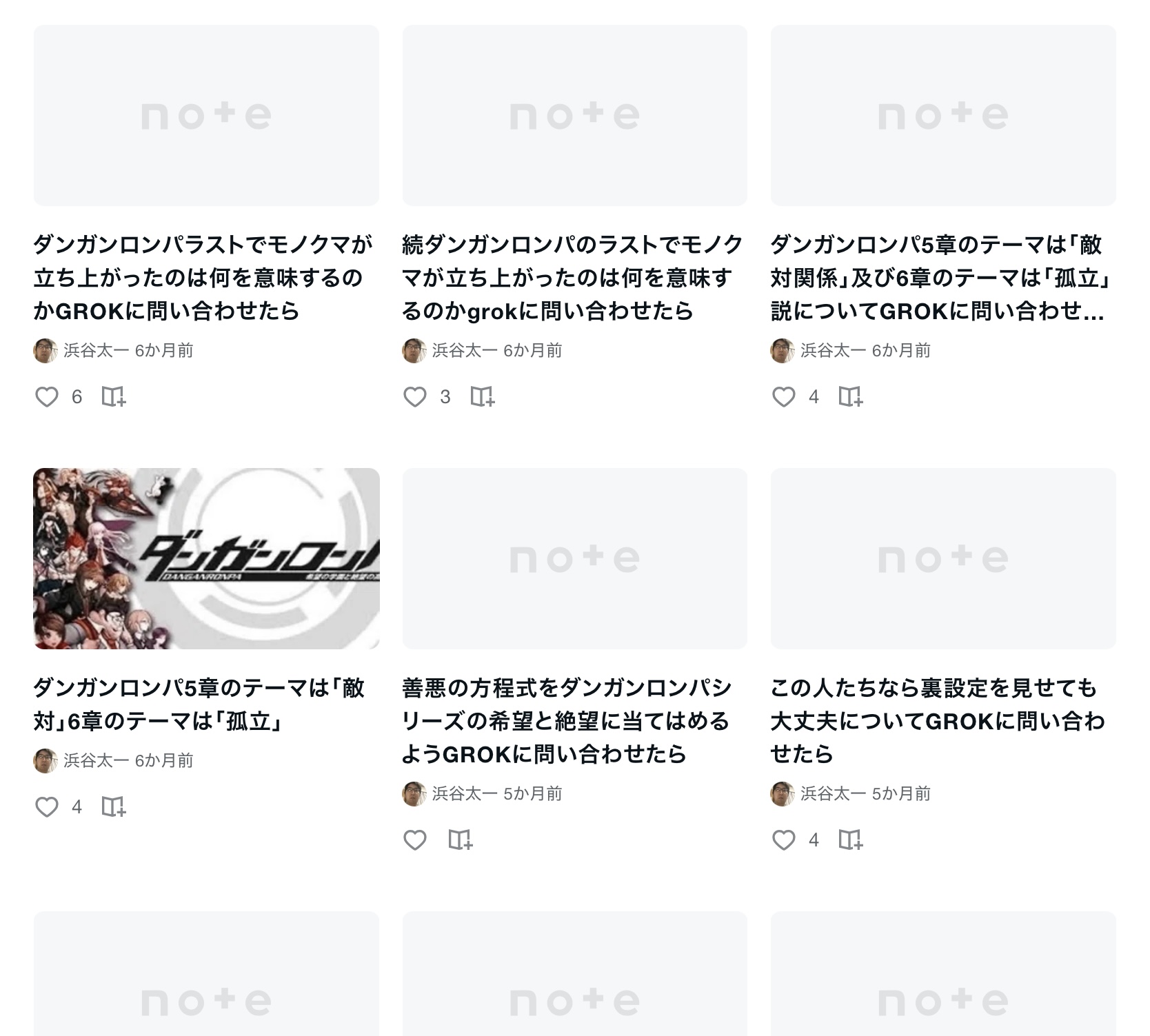Click the magazine-add icon under the この人たちなら裏設定 article
Screen dimensions: 1150x1036
850,840
